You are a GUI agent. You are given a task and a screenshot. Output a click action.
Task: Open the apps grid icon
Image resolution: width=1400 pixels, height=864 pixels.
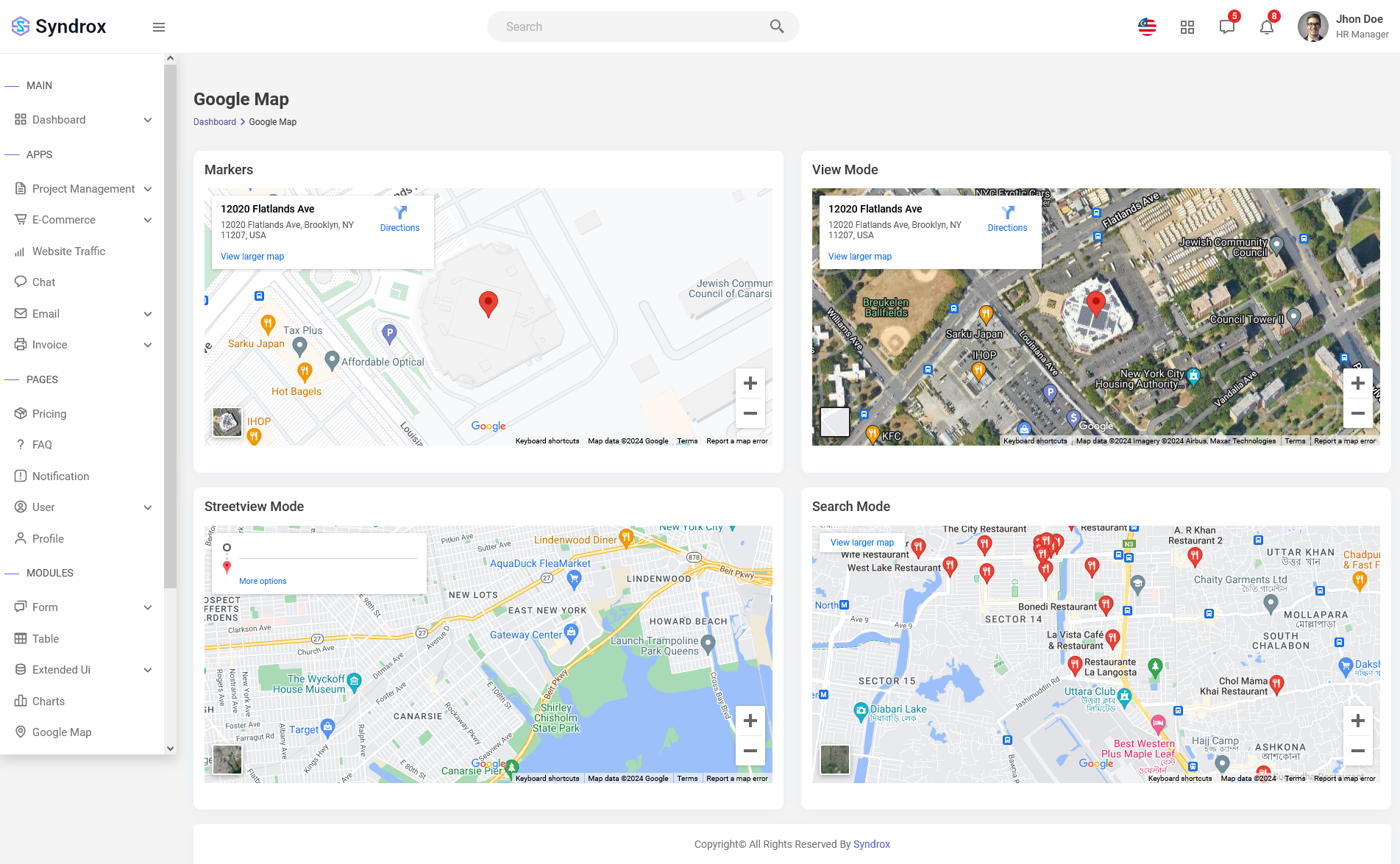1187,27
